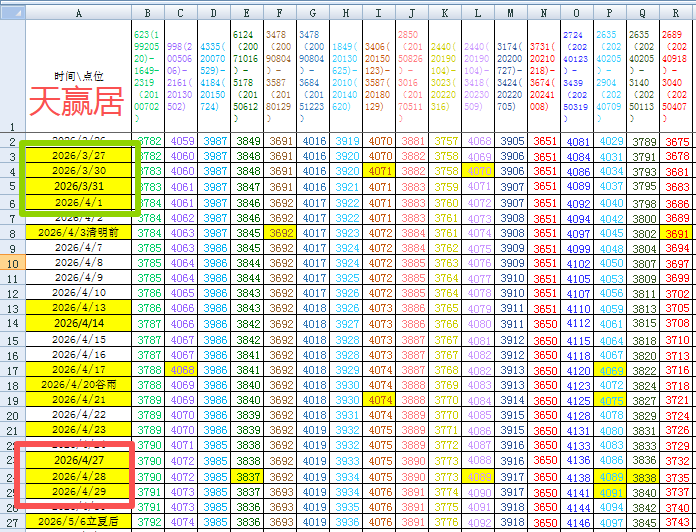Click the 时间\点位 header cell
Image resolution: width=696 pixels, height=532 pixels.
[79, 76]
